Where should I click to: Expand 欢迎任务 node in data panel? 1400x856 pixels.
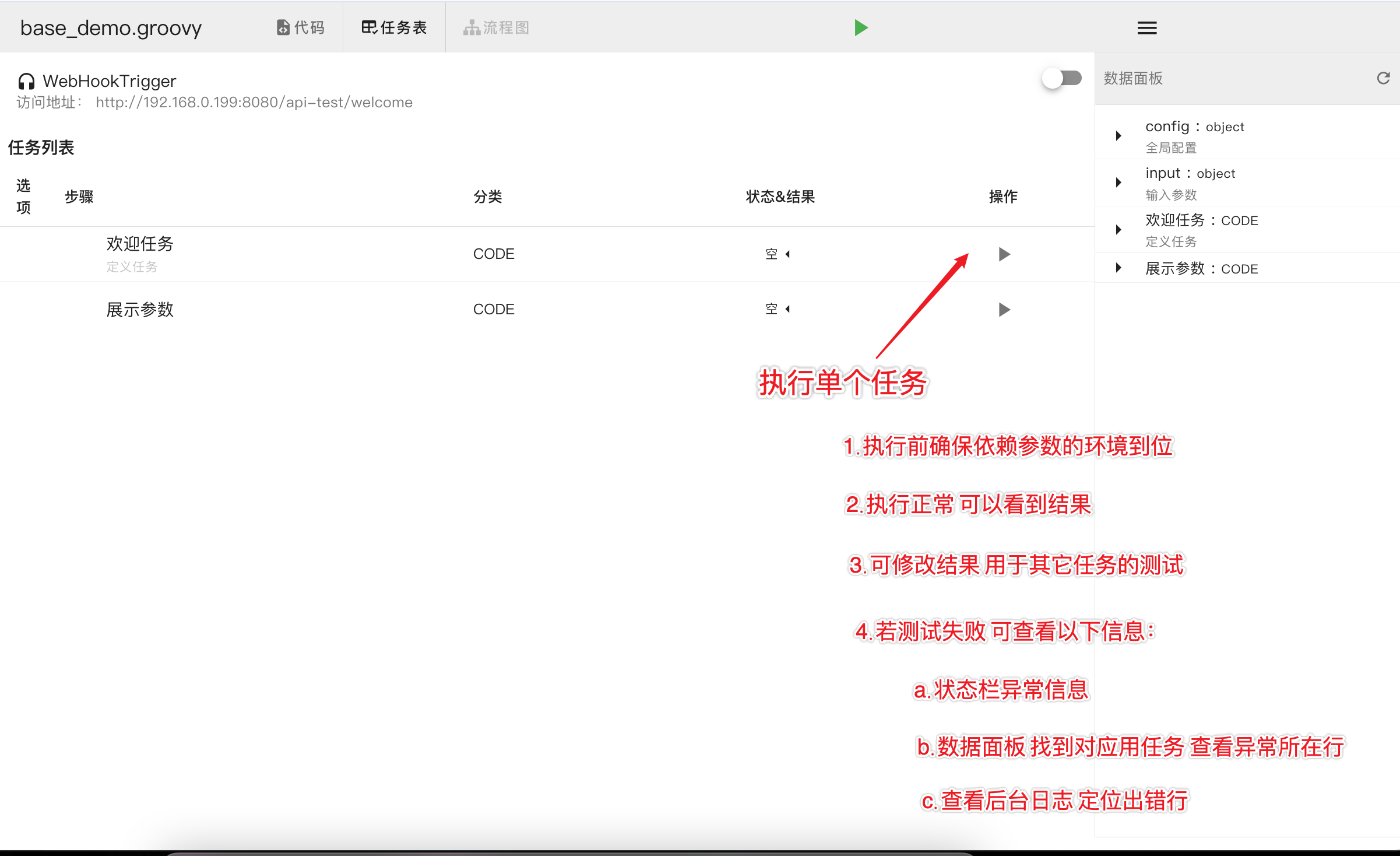[1118, 230]
